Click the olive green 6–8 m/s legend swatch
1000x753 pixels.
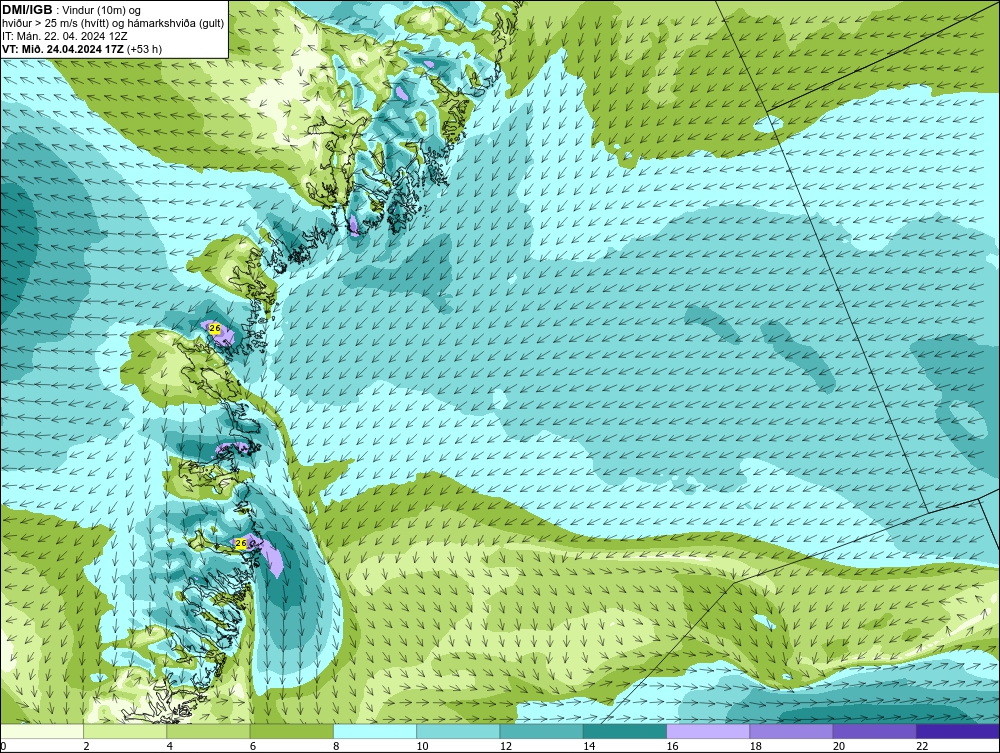(291, 731)
